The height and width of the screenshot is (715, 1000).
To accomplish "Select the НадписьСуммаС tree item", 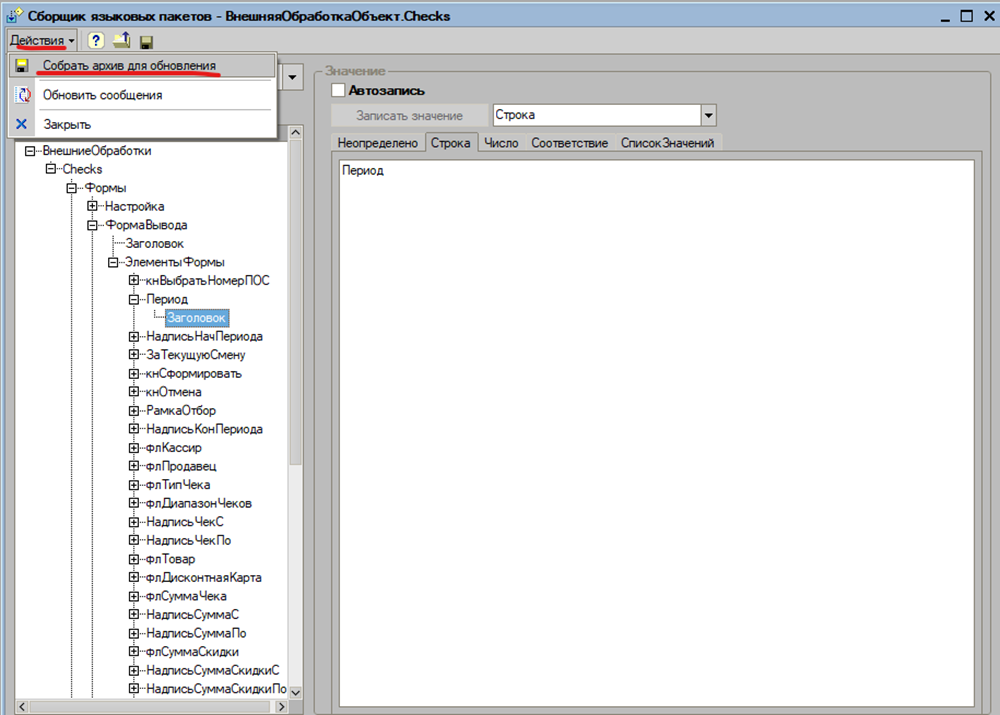I will click(193, 614).
